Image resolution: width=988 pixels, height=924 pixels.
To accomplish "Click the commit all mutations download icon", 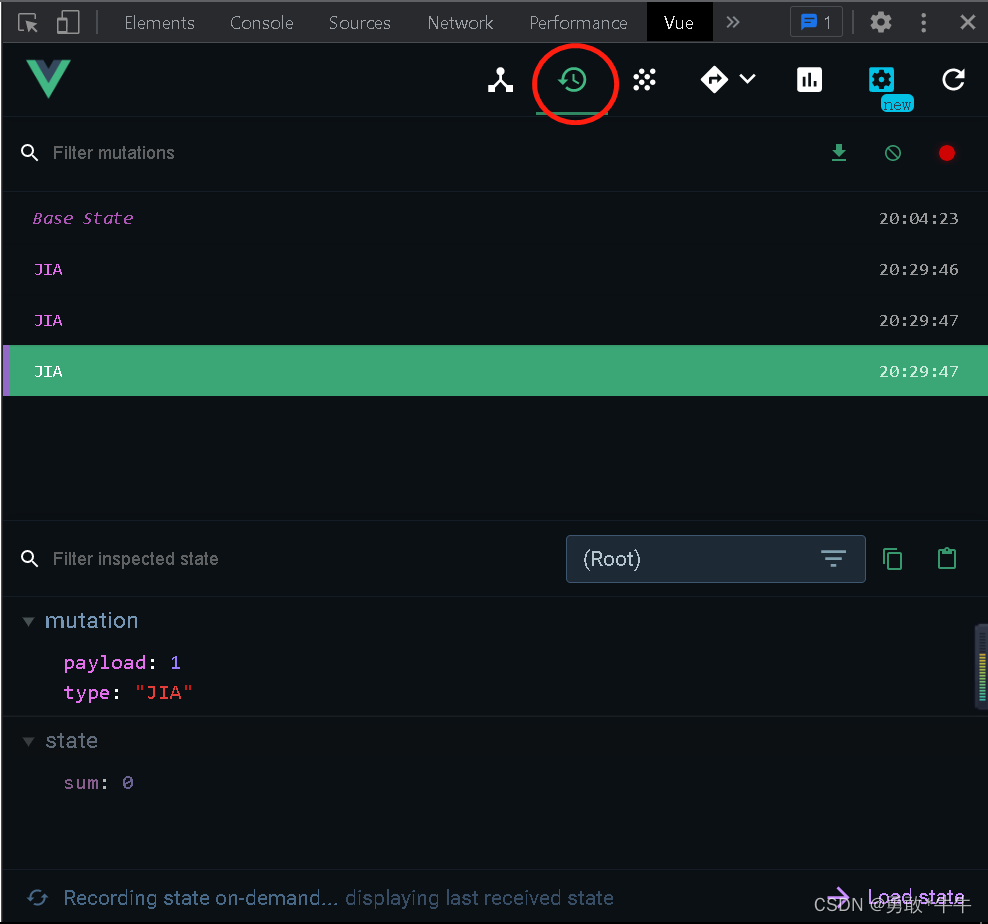I will [x=839, y=153].
